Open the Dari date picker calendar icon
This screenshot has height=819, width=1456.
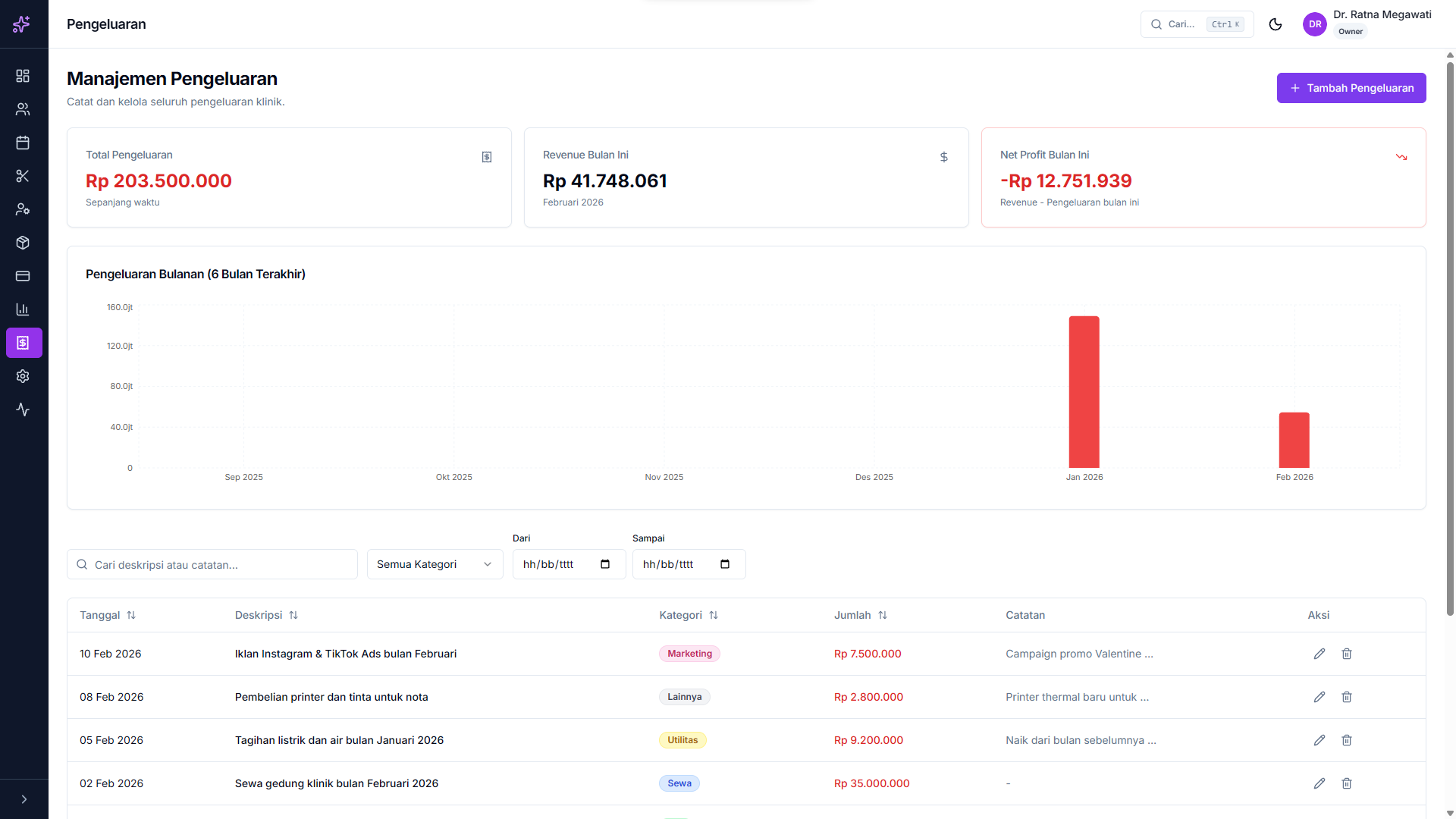click(605, 564)
